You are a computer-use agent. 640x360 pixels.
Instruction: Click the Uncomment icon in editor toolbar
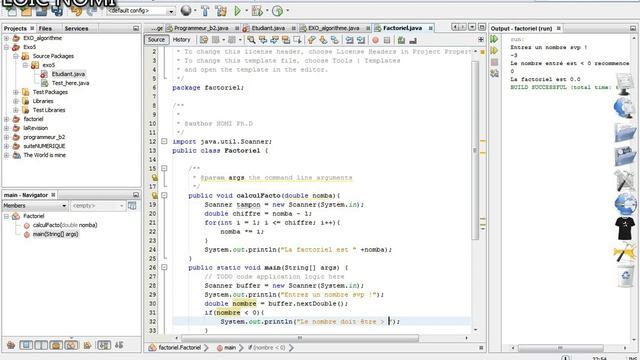click(413, 40)
